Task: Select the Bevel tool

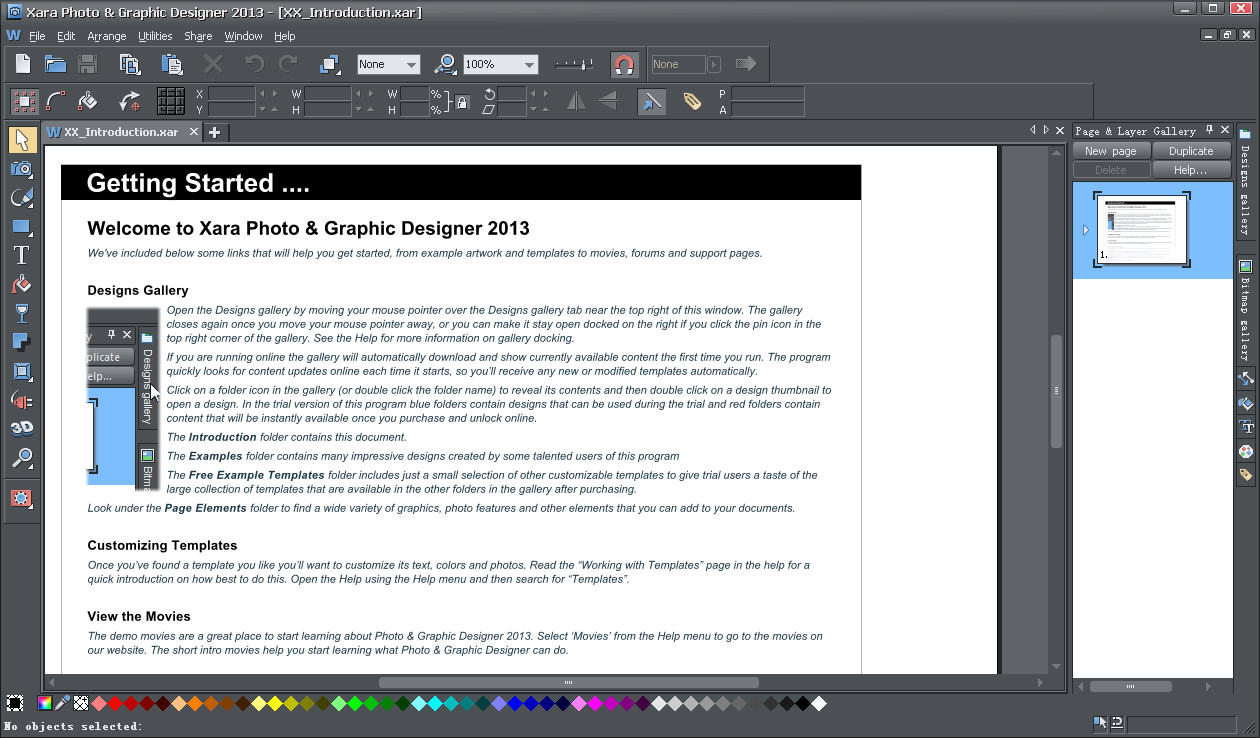Action: (x=22, y=372)
